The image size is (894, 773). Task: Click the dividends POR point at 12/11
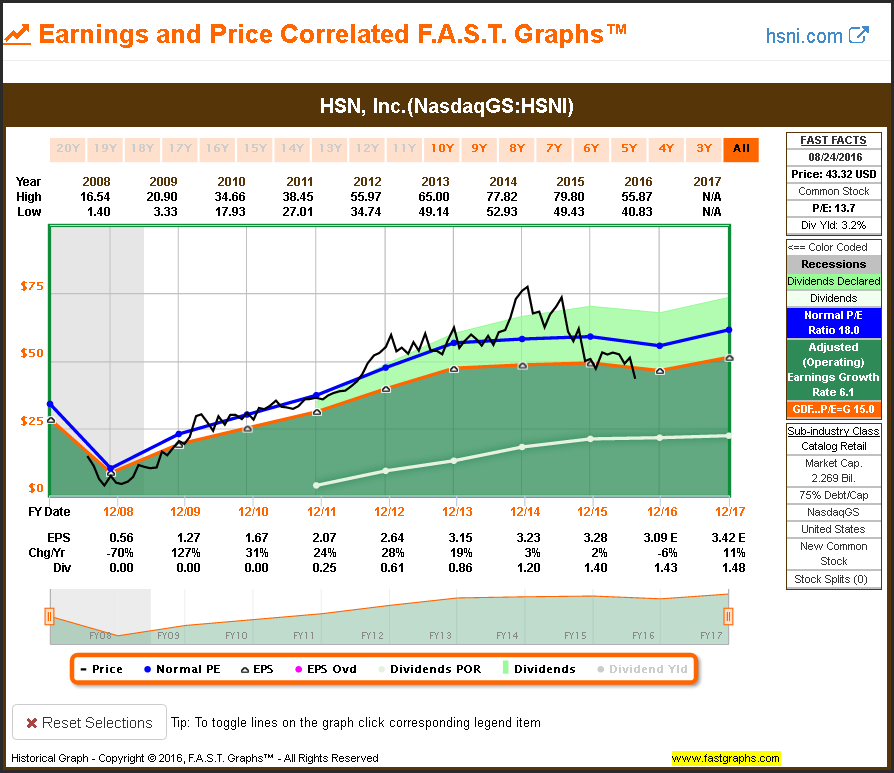click(x=316, y=485)
